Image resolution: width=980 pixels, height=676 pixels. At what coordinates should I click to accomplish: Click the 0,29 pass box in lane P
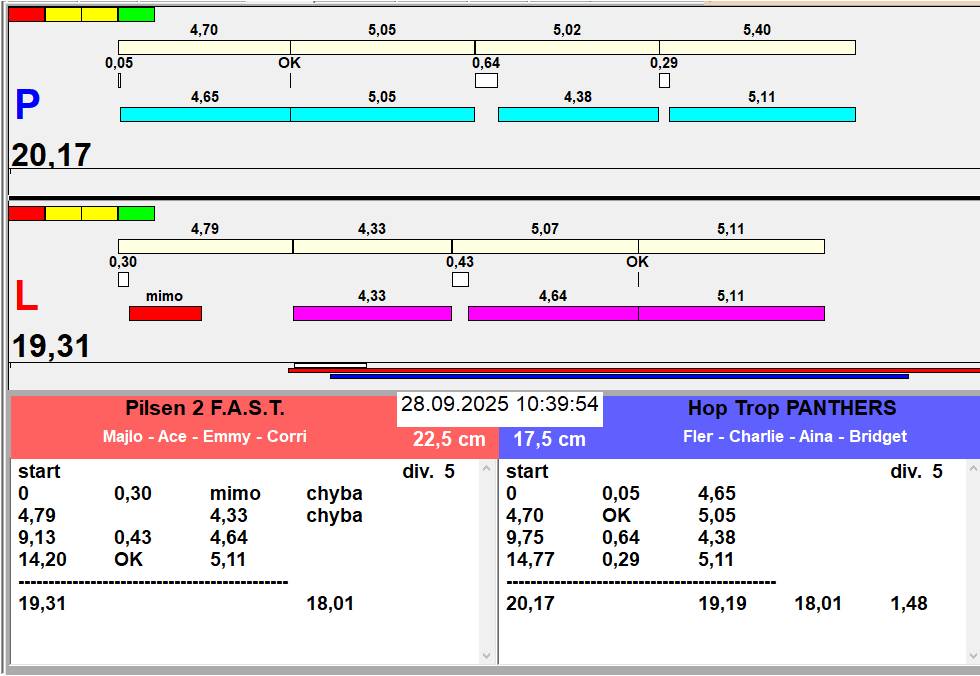664,81
